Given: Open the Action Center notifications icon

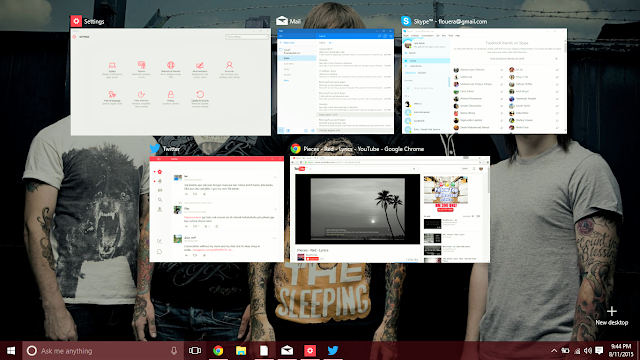Looking at the screenshot, I should tap(599, 351).
